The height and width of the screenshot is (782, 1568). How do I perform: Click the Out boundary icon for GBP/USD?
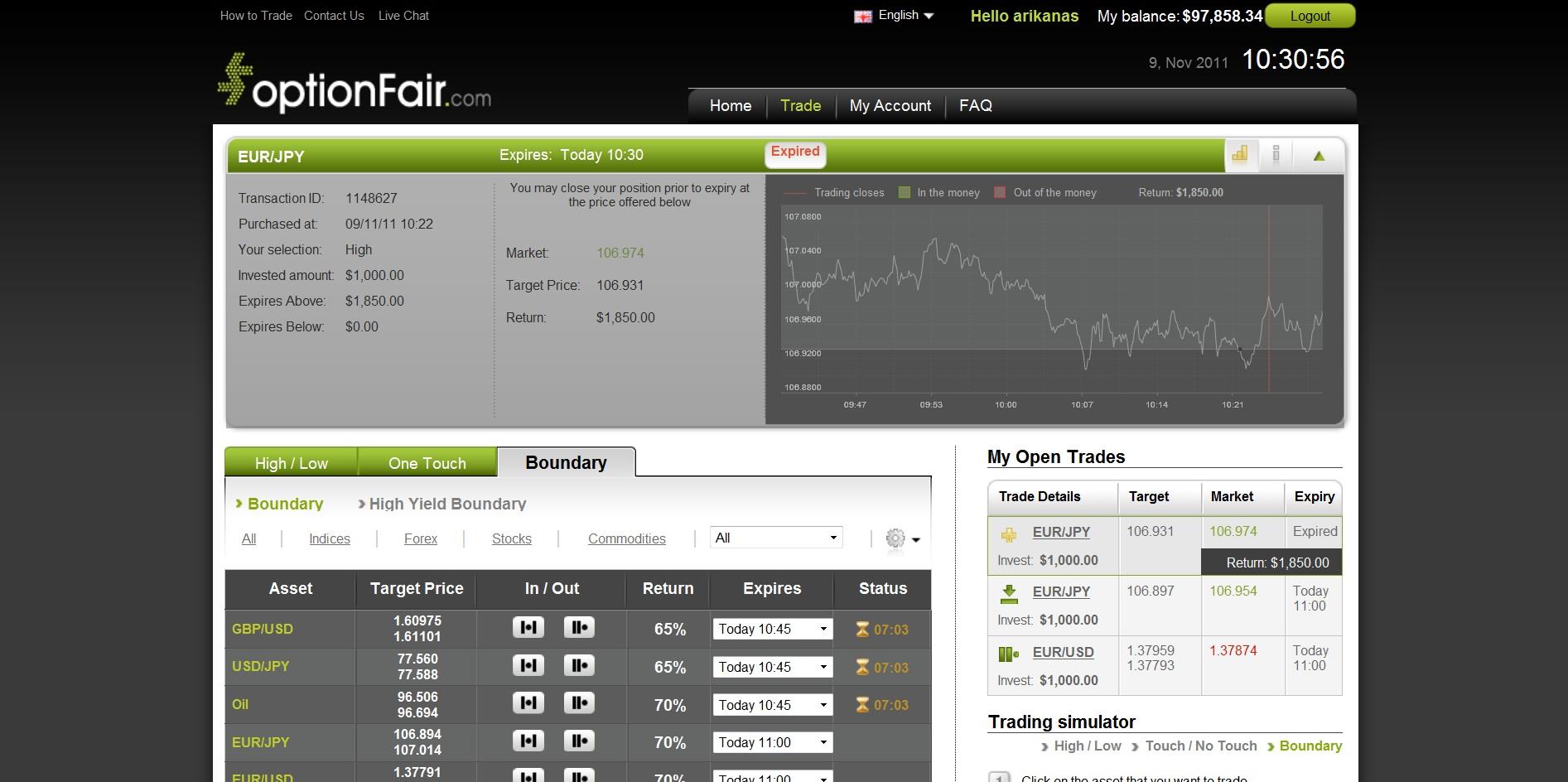click(x=579, y=628)
